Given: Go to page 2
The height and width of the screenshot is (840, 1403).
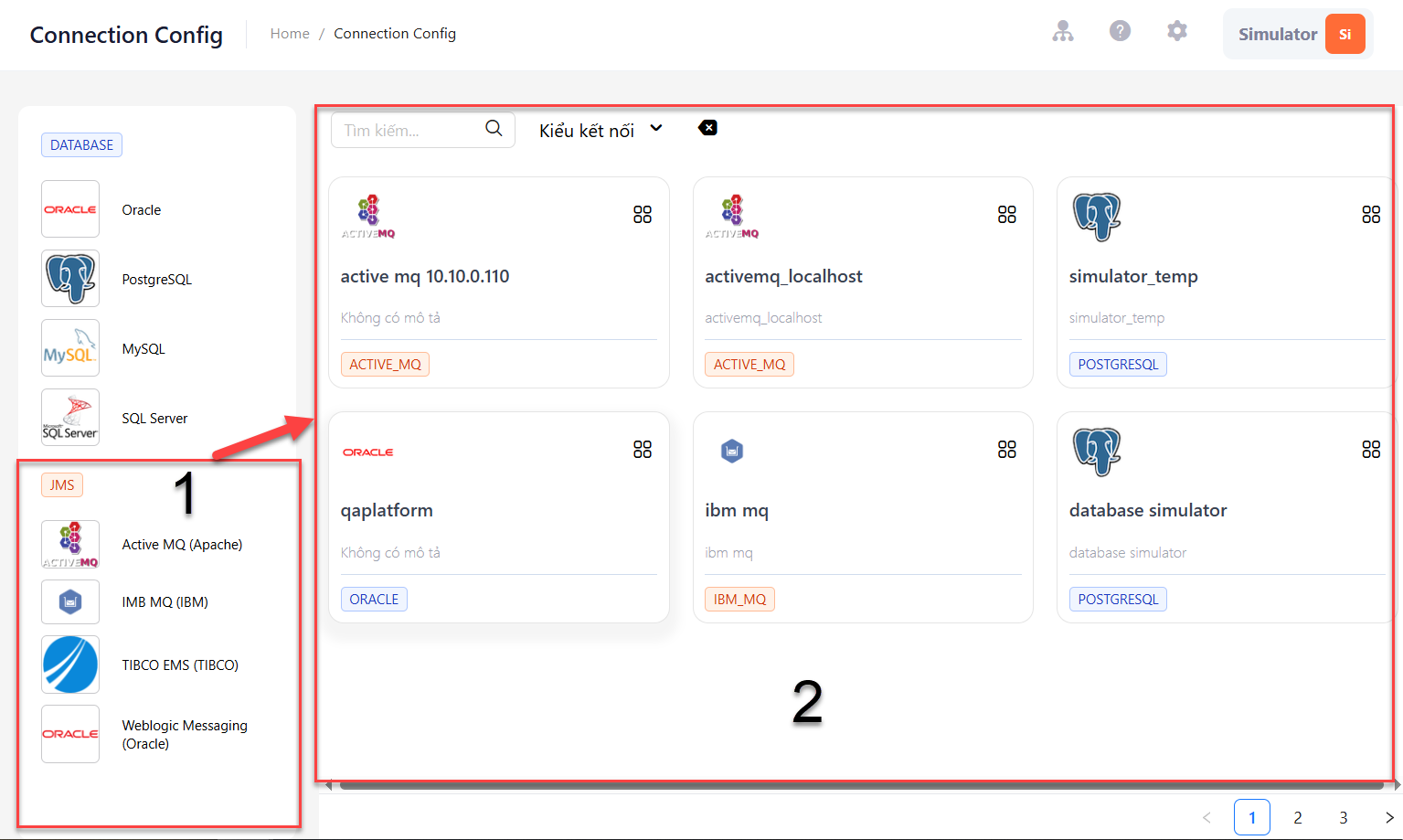Looking at the screenshot, I should click(x=1297, y=817).
